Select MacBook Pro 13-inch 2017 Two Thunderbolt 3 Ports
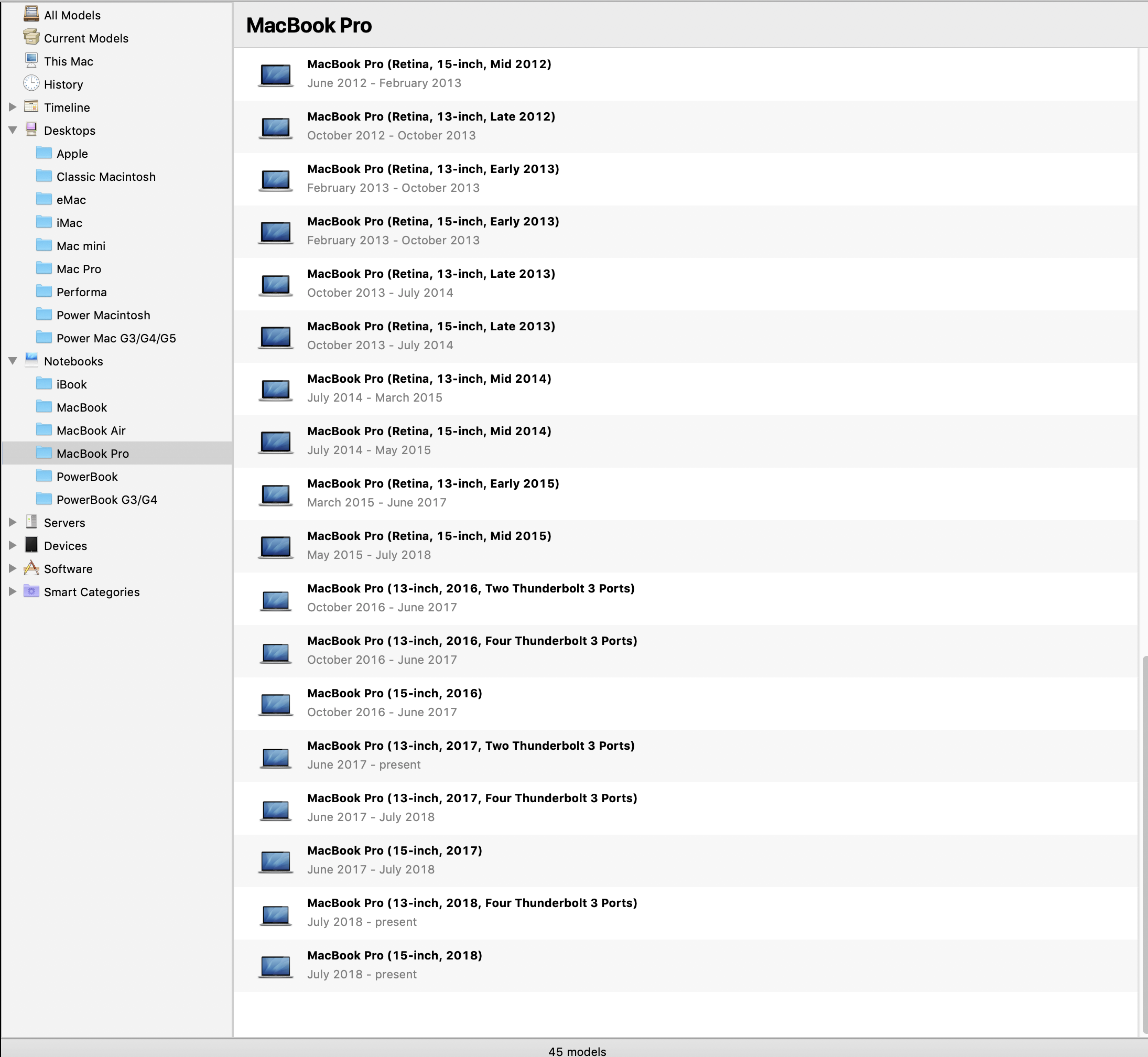The width and height of the screenshot is (1148, 1057). click(x=685, y=756)
